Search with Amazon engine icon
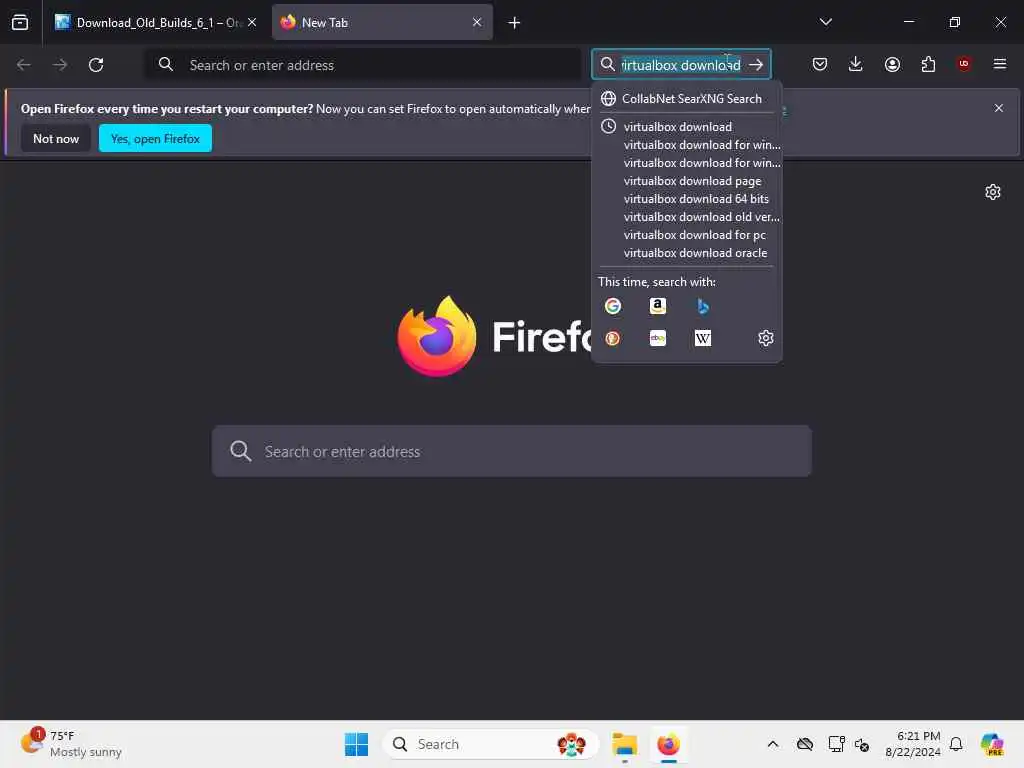1024x768 pixels. click(658, 306)
